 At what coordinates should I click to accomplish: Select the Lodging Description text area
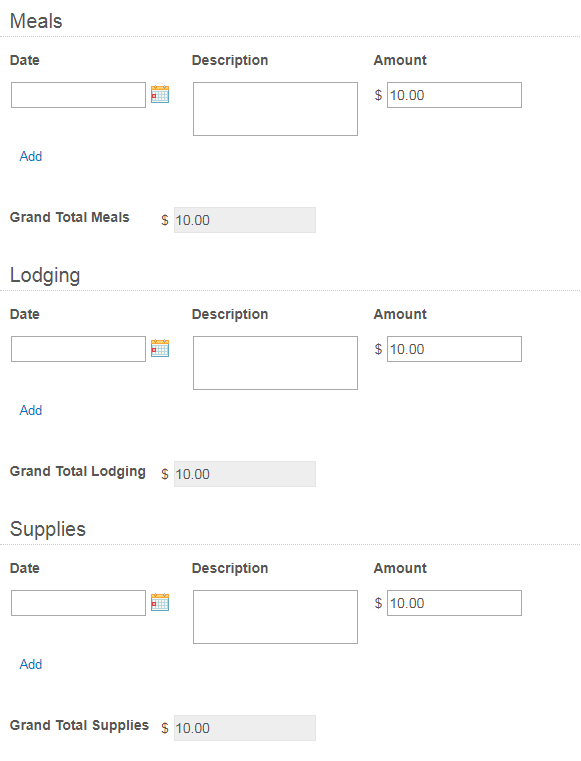pyautogui.click(x=275, y=363)
